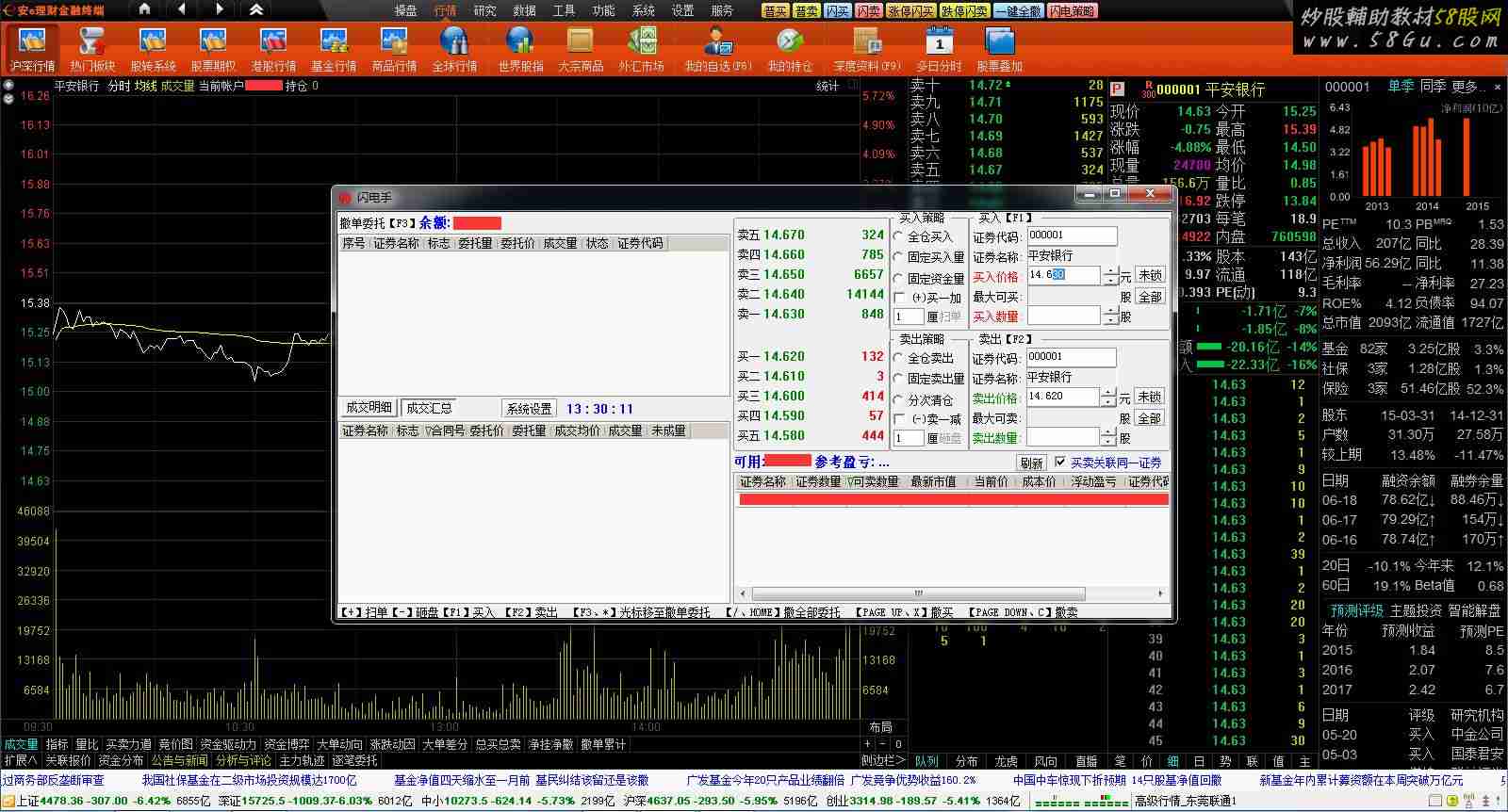Open 港股行情 Hong Kong quotes icon
Screen dimensions: 1508x812
coord(273,49)
